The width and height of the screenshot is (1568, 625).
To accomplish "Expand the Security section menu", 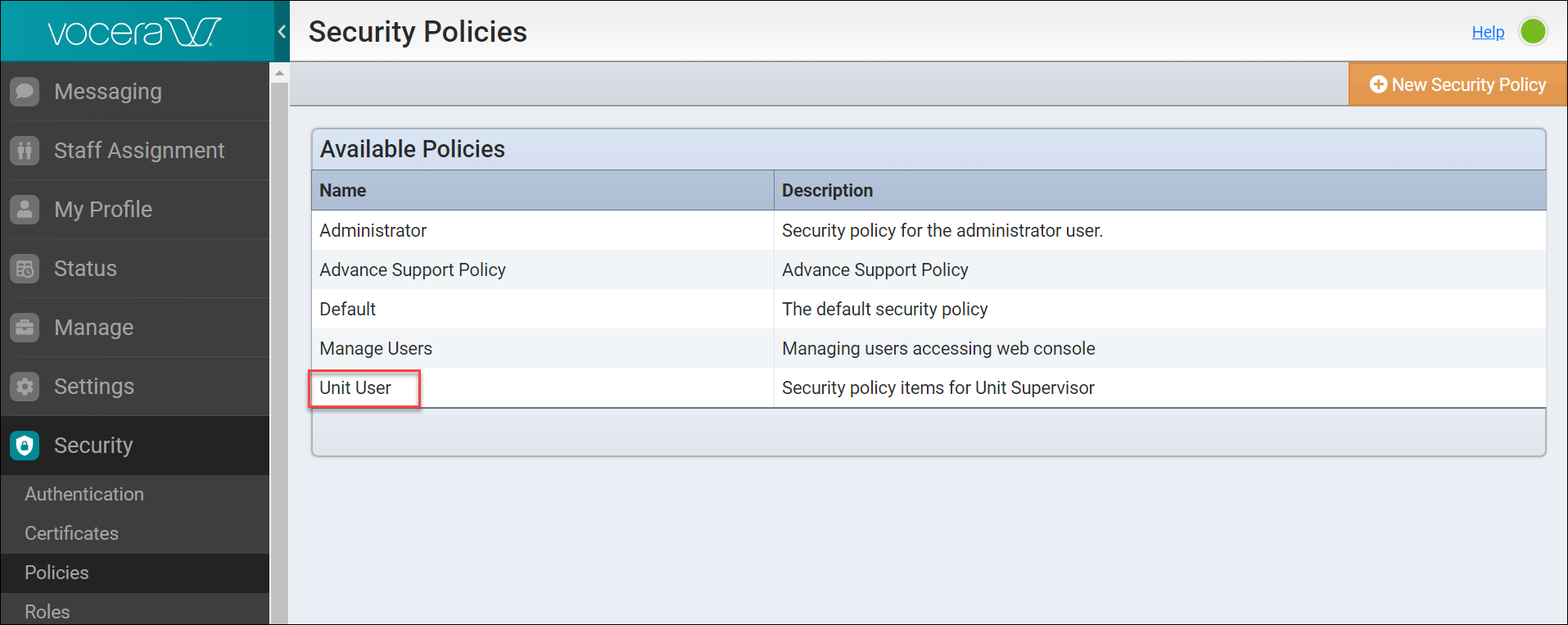I will pos(93,445).
